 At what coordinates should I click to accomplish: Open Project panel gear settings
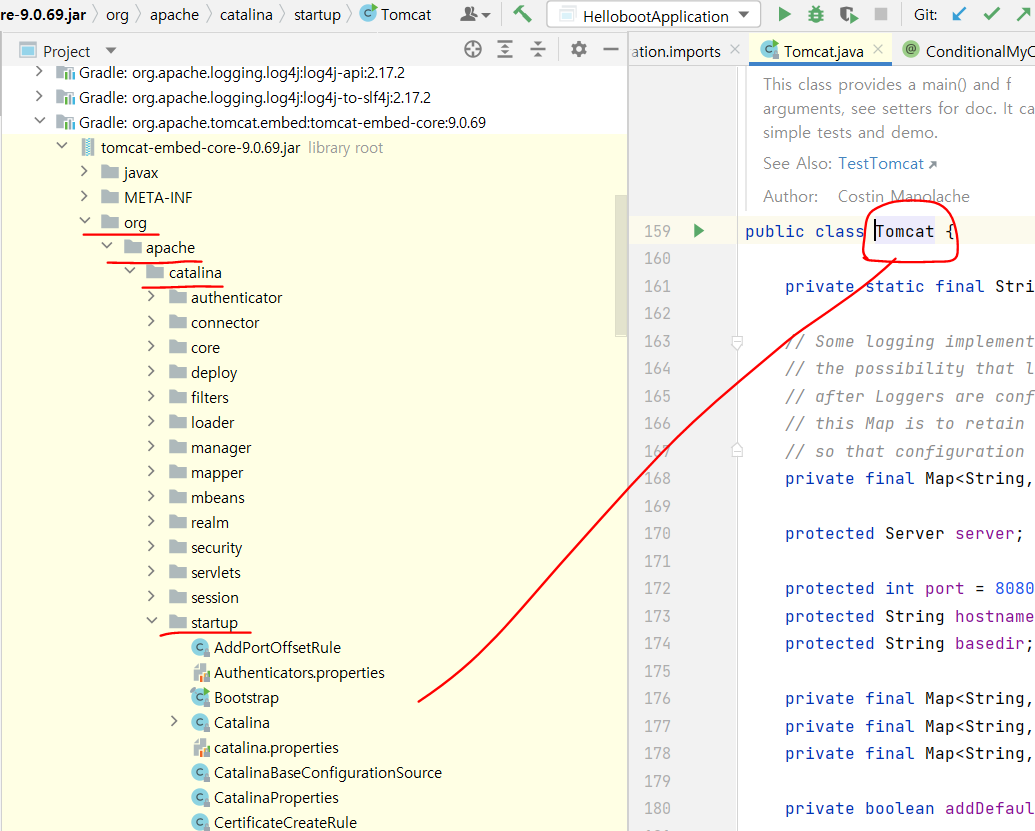579,50
